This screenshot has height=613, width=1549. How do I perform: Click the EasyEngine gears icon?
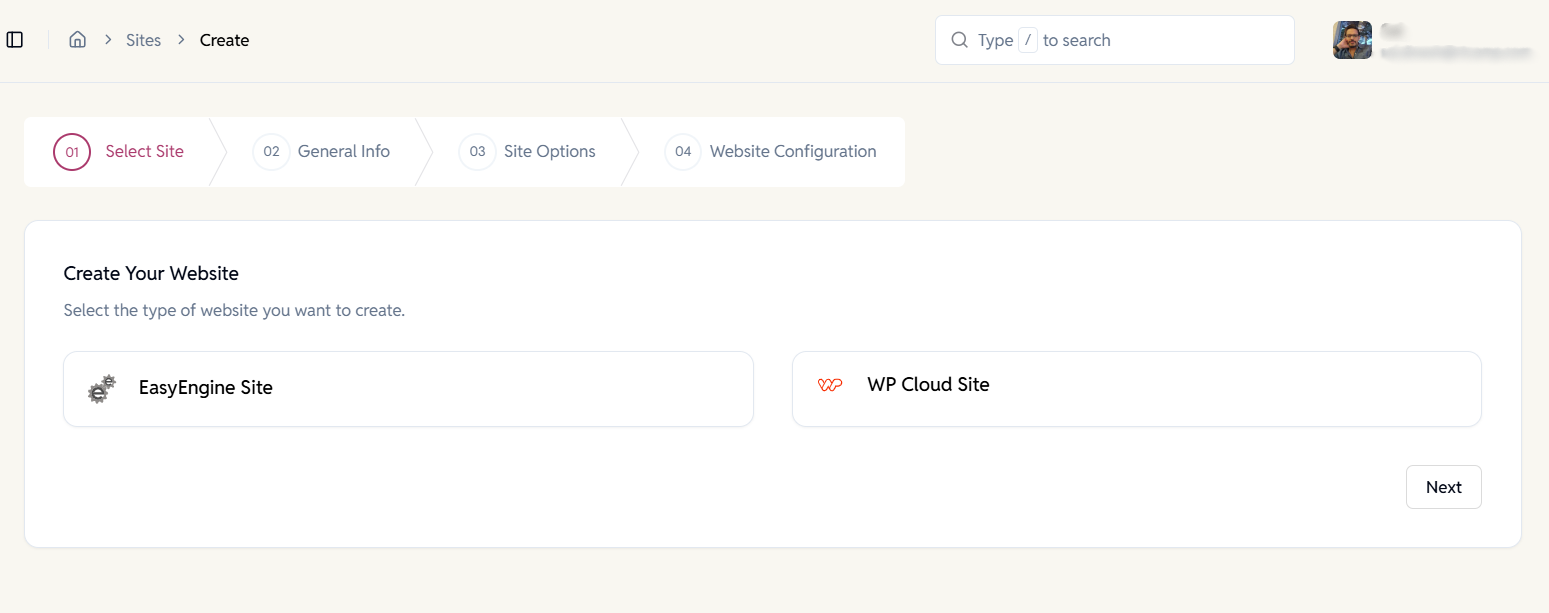(102, 389)
